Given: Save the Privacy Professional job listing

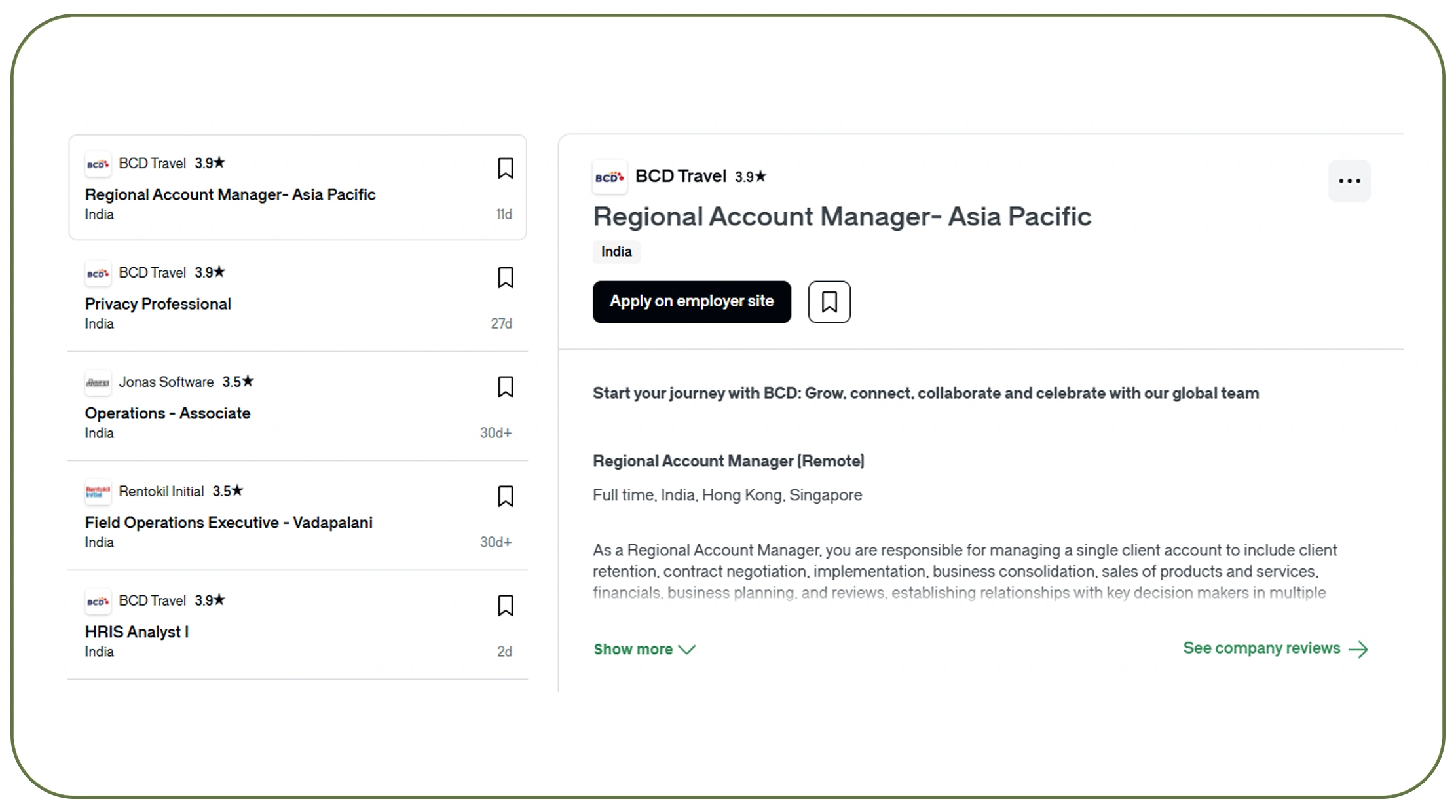Looking at the screenshot, I should 505,278.
